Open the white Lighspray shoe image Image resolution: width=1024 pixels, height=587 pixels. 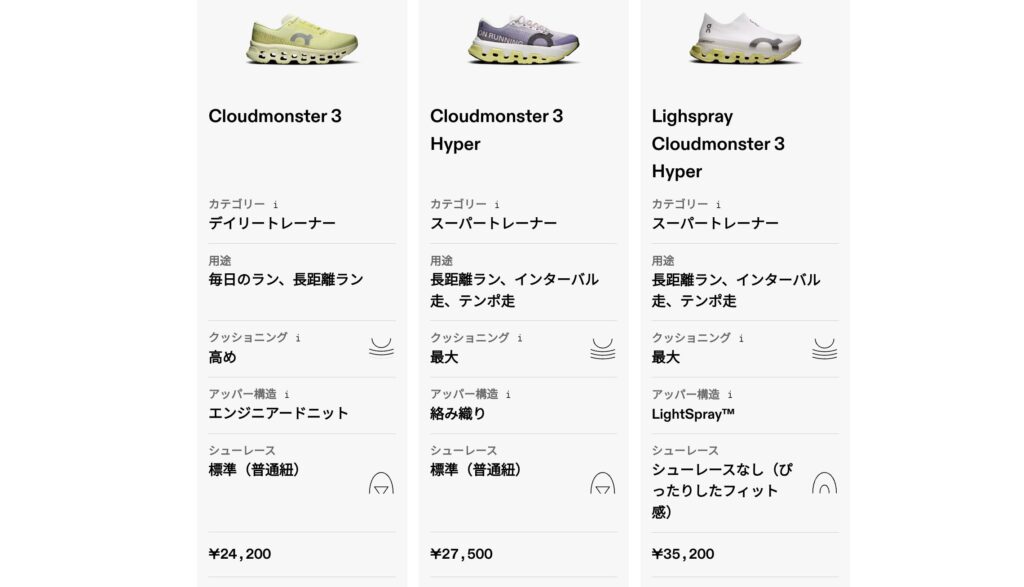[745, 40]
